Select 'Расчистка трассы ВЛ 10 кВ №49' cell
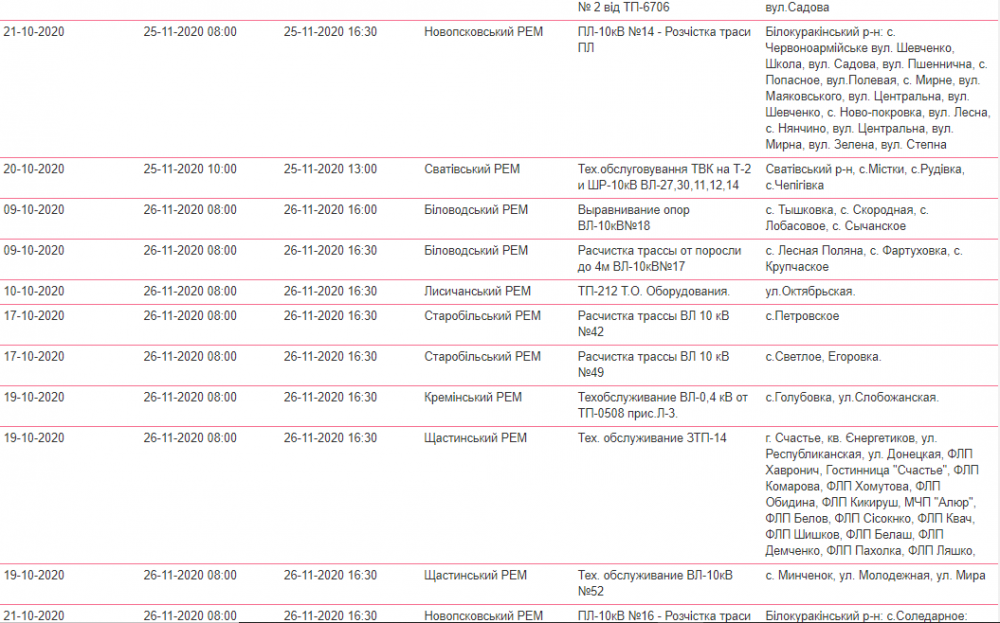Screen dimensions: 1000x623 tap(654, 365)
